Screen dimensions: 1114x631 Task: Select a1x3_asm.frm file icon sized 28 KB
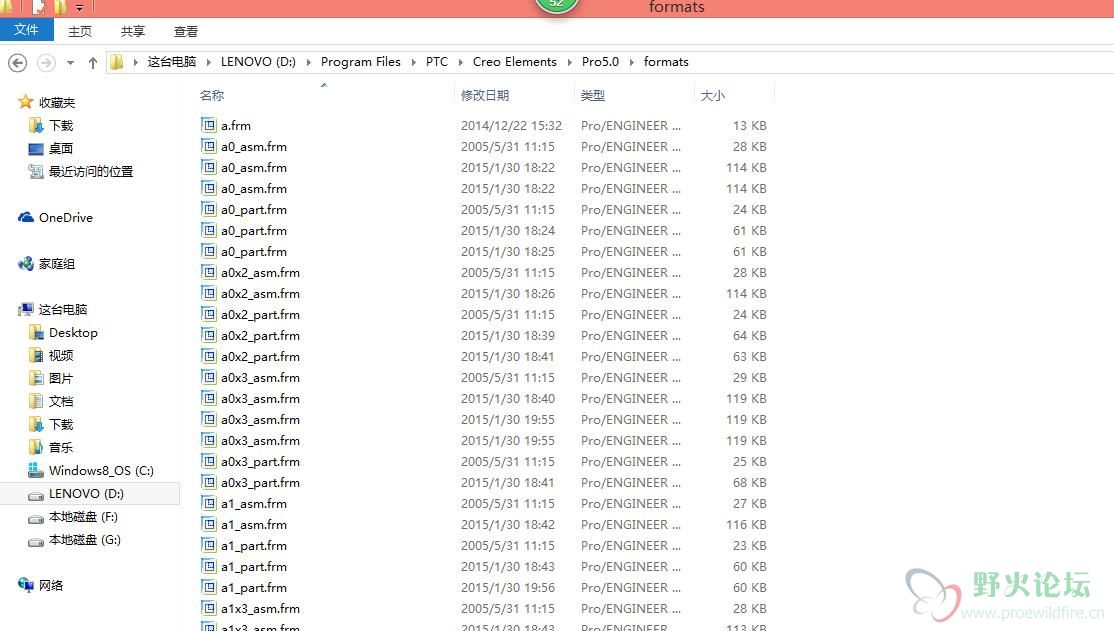208,608
